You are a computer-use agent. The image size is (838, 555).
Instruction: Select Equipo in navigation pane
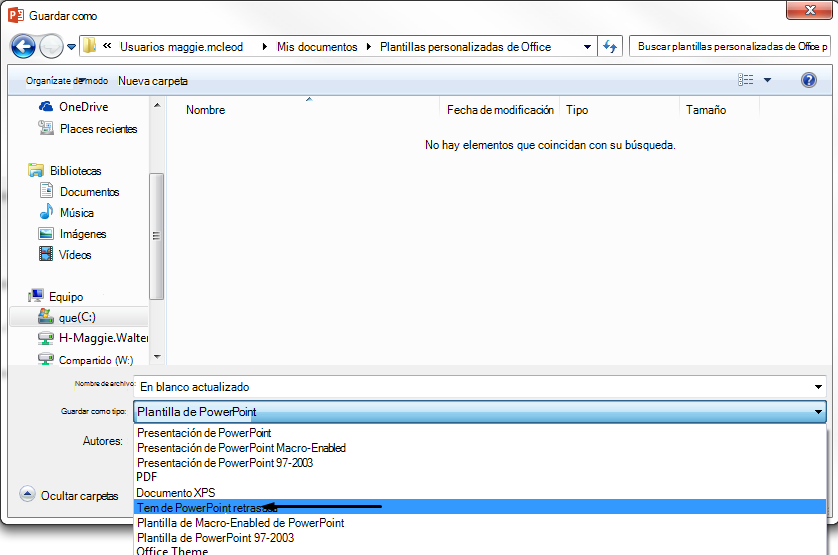56,296
